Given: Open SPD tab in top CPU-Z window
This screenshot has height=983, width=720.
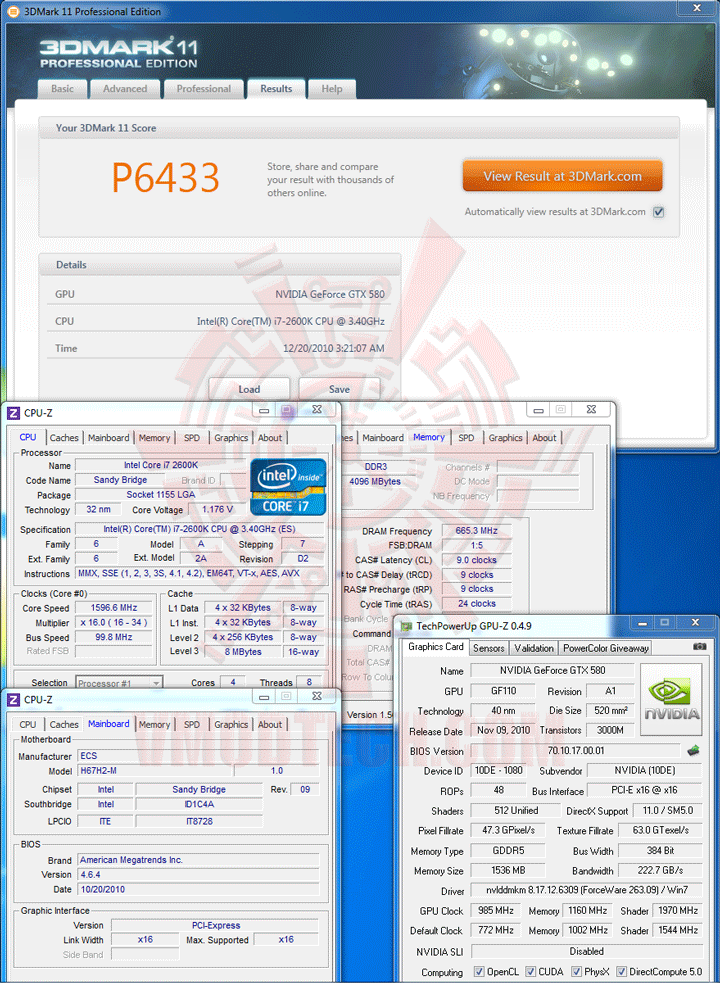Looking at the screenshot, I should 192,438.
